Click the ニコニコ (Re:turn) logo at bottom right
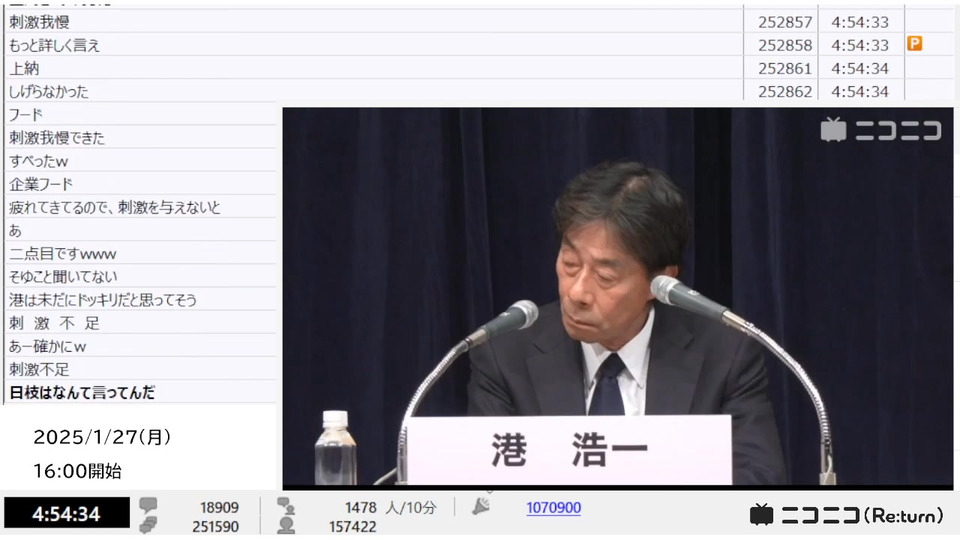The image size is (960, 540). click(x=846, y=516)
